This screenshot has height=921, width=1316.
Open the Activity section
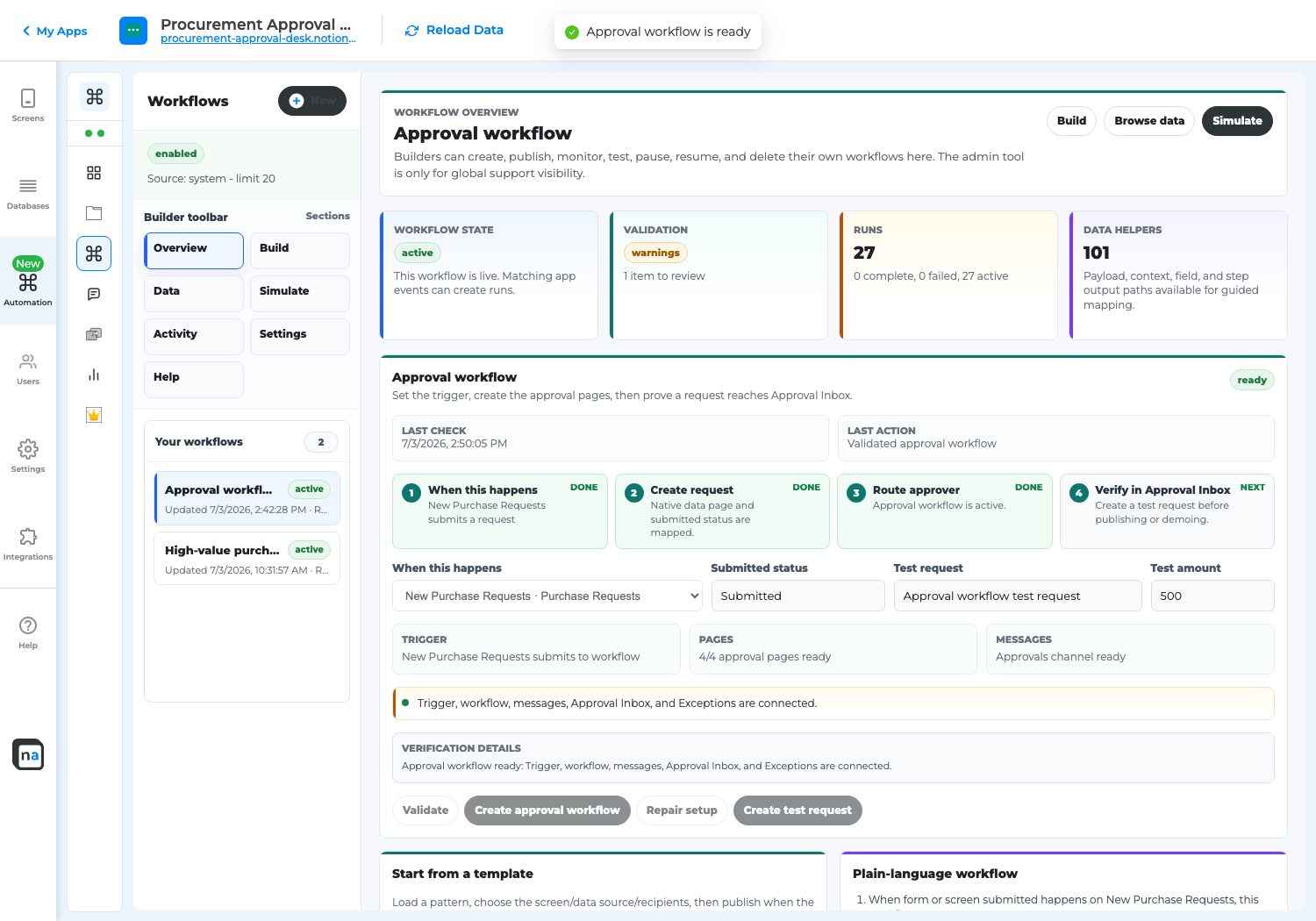pyautogui.click(x=194, y=336)
